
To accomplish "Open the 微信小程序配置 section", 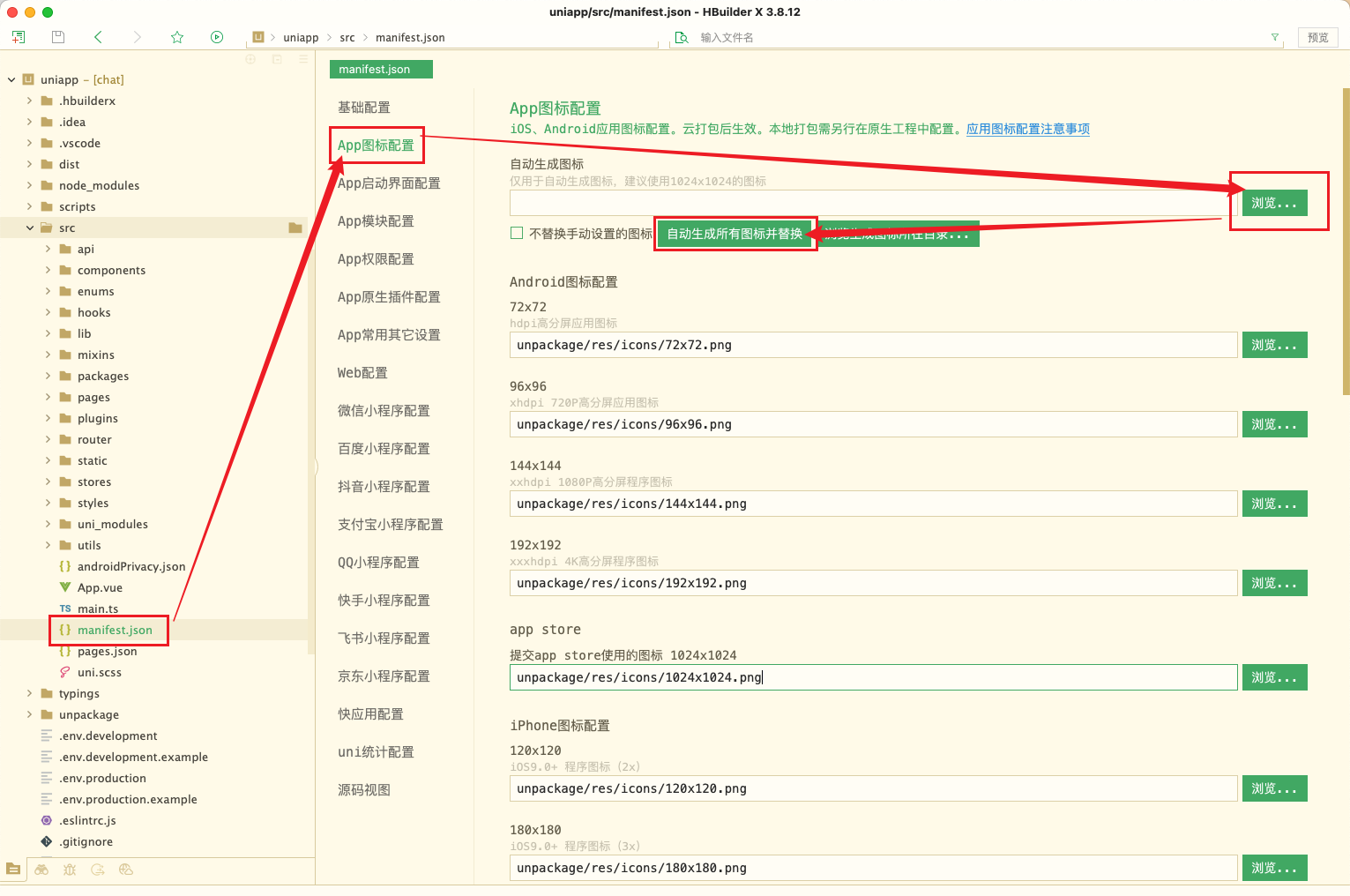I will pyautogui.click(x=384, y=411).
